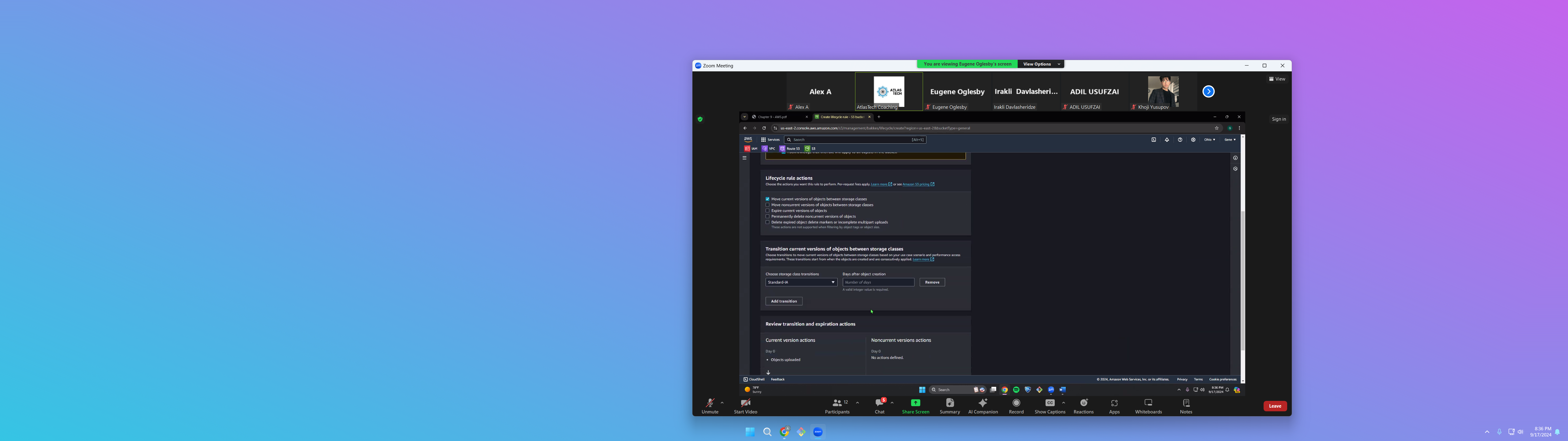This screenshot has width=1568, height=441.
Task: Start recording with the Record icon
Action: click(x=1016, y=403)
